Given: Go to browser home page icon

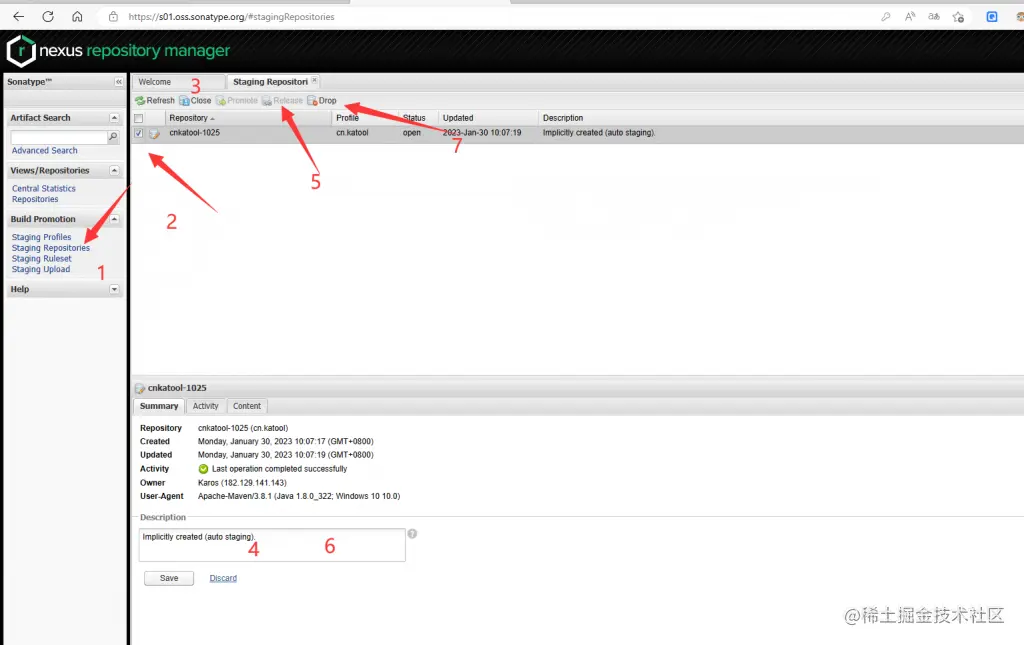Looking at the screenshot, I should [77, 16].
